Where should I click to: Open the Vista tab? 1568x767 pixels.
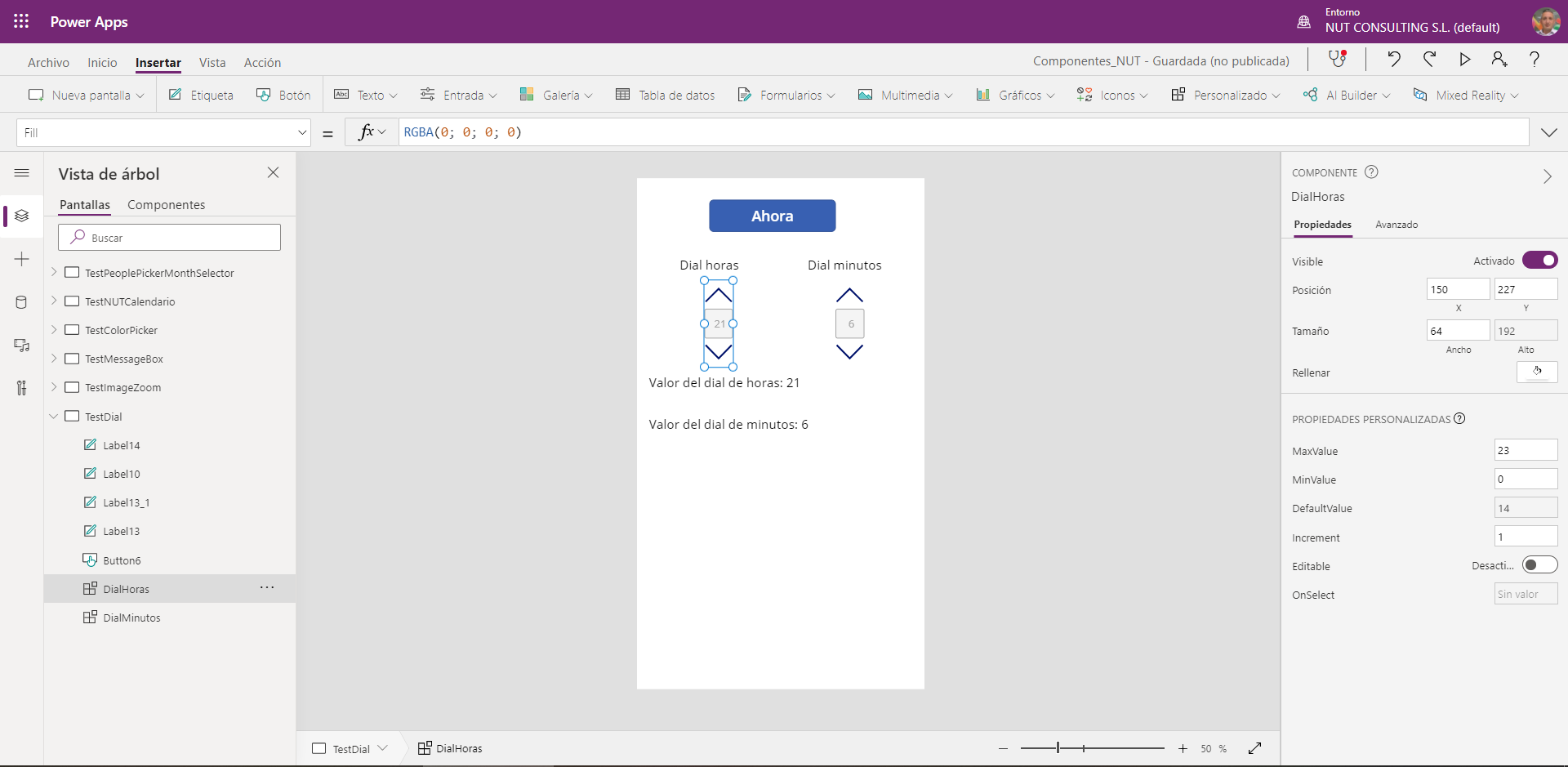[212, 62]
